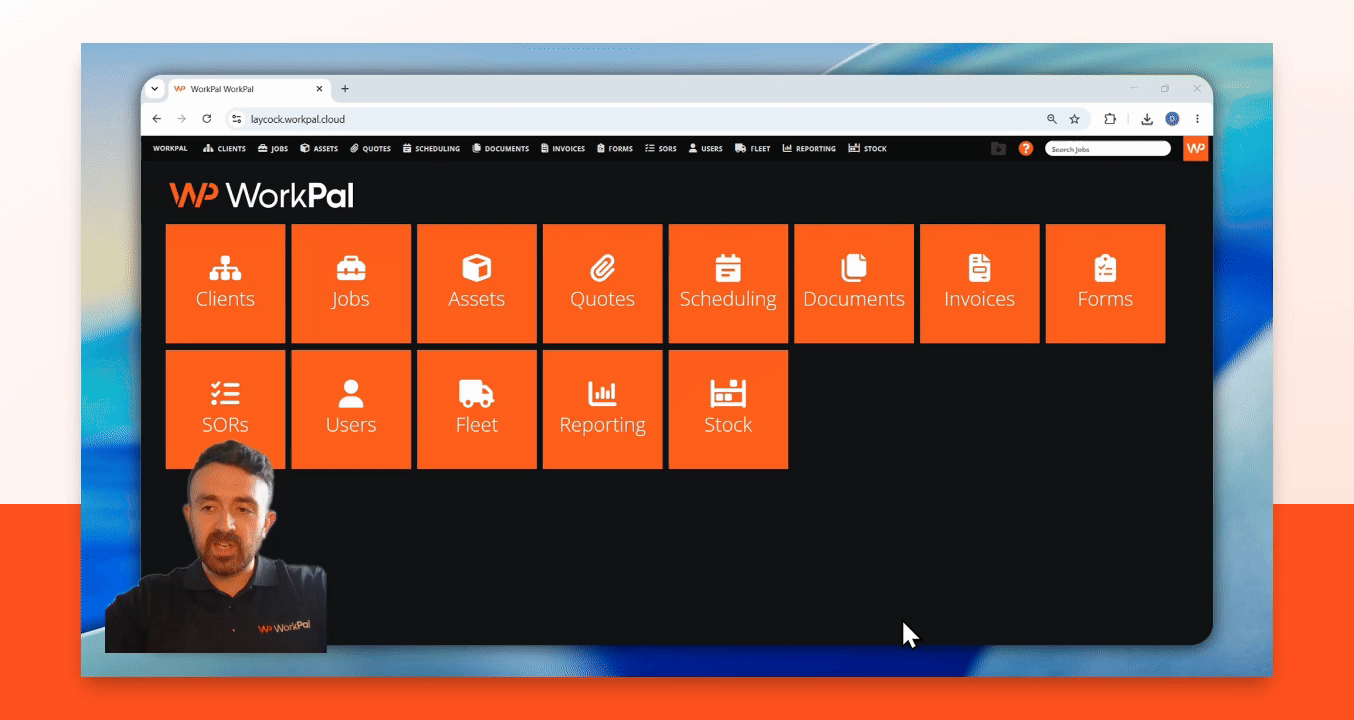Viewport: 1354px width, 720px height.
Task: Open the large orange Quotes tile
Action: pyautogui.click(x=602, y=284)
